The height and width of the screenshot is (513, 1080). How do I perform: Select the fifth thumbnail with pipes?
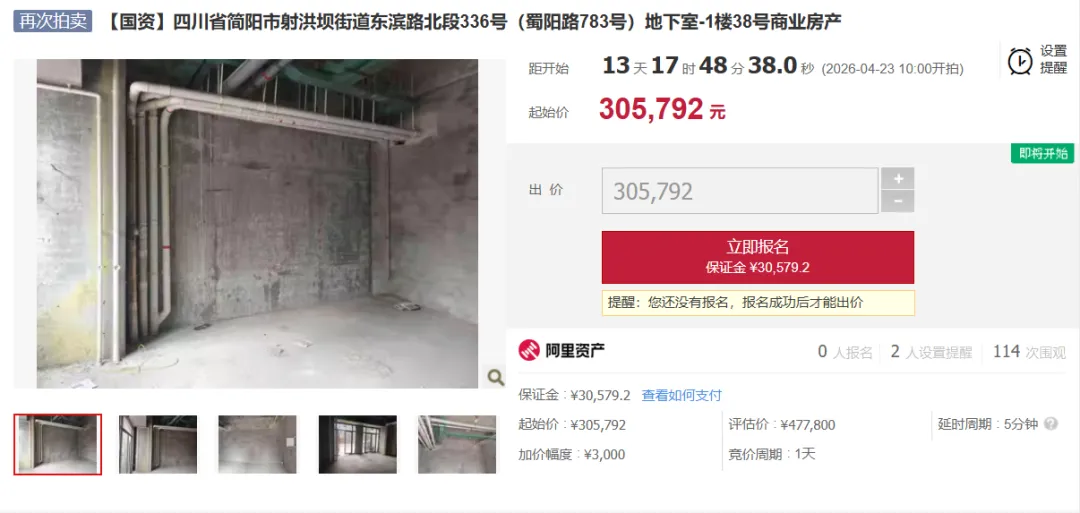click(457, 444)
